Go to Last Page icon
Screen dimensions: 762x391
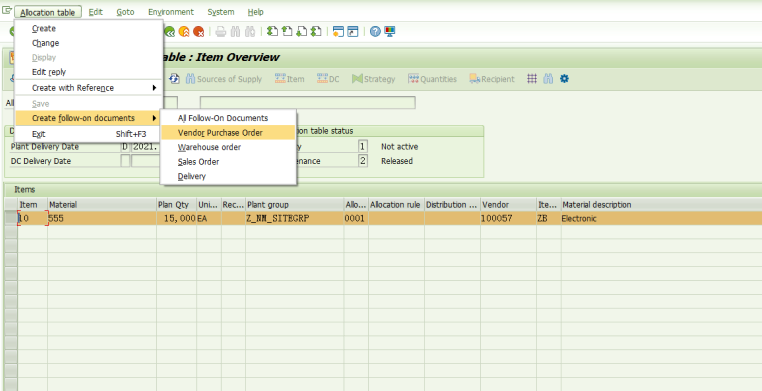(x=316, y=32)
